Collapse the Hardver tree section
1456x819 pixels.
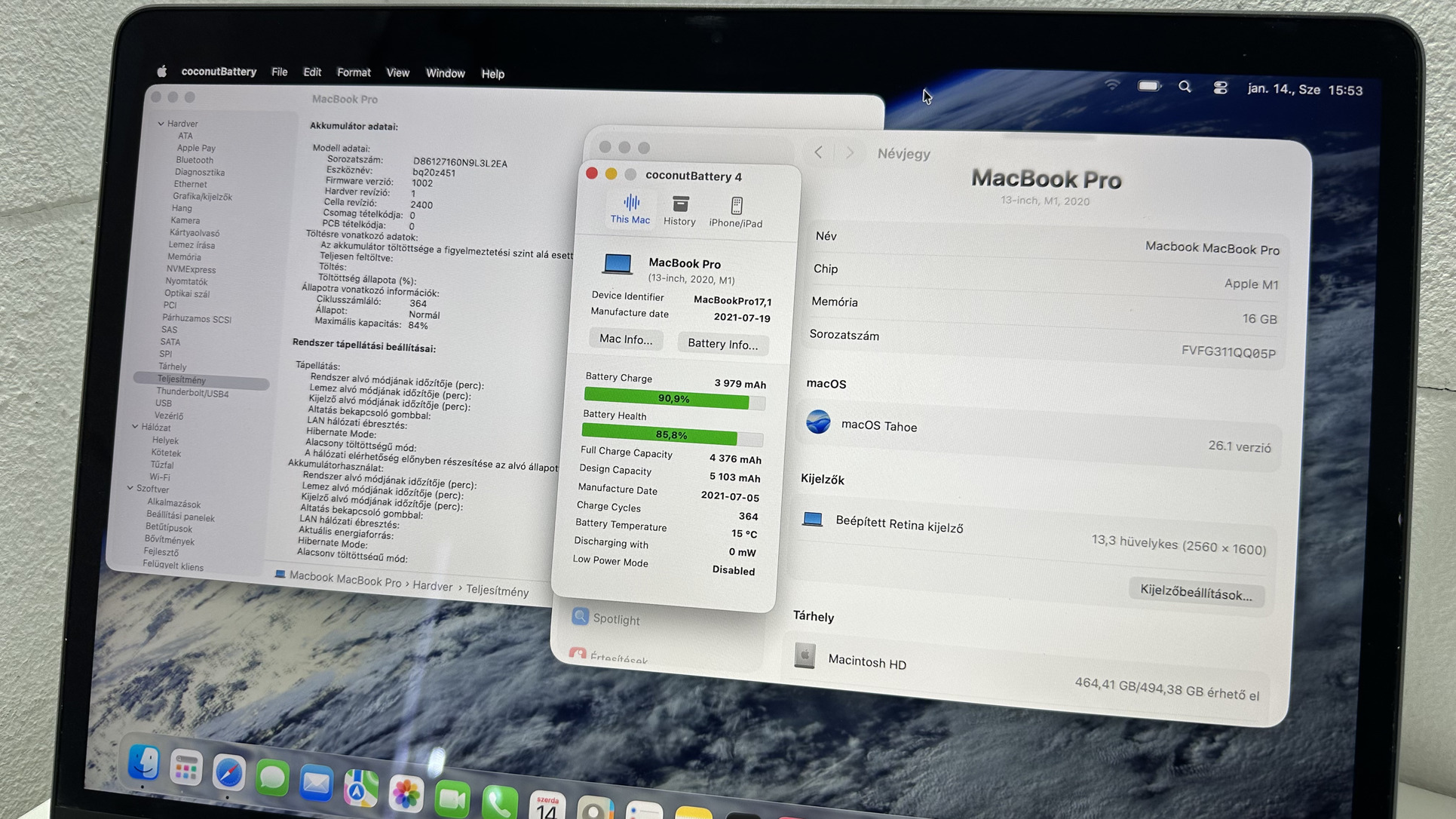point(161,124)
